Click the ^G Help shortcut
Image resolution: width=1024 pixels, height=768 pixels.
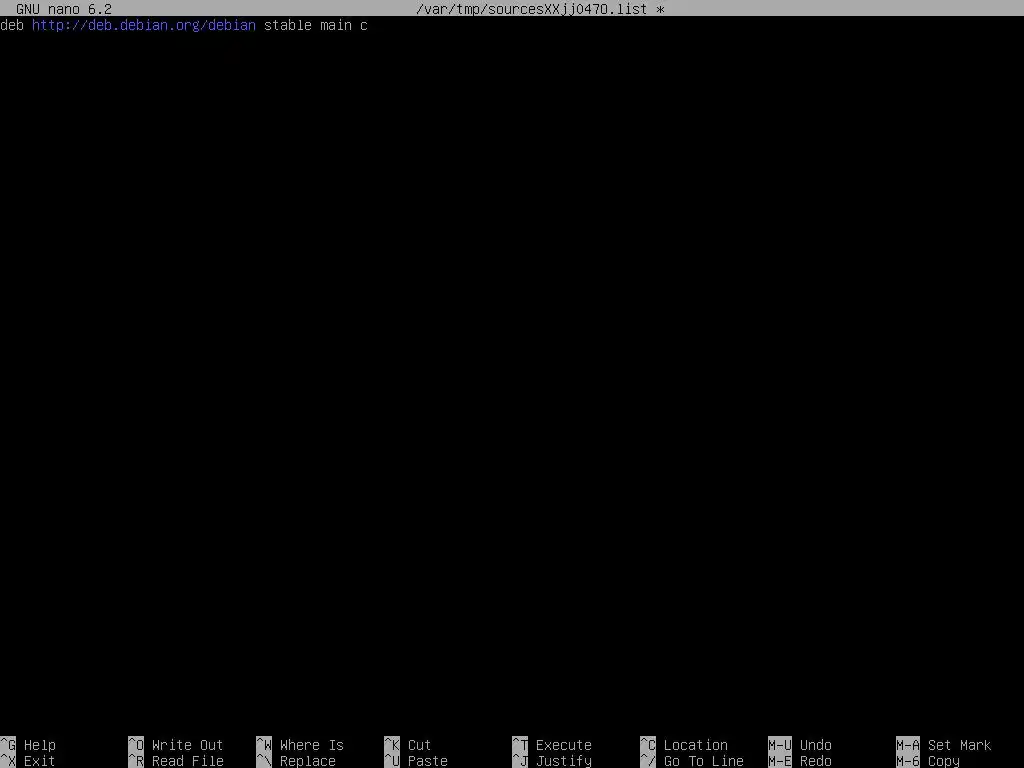28,745
